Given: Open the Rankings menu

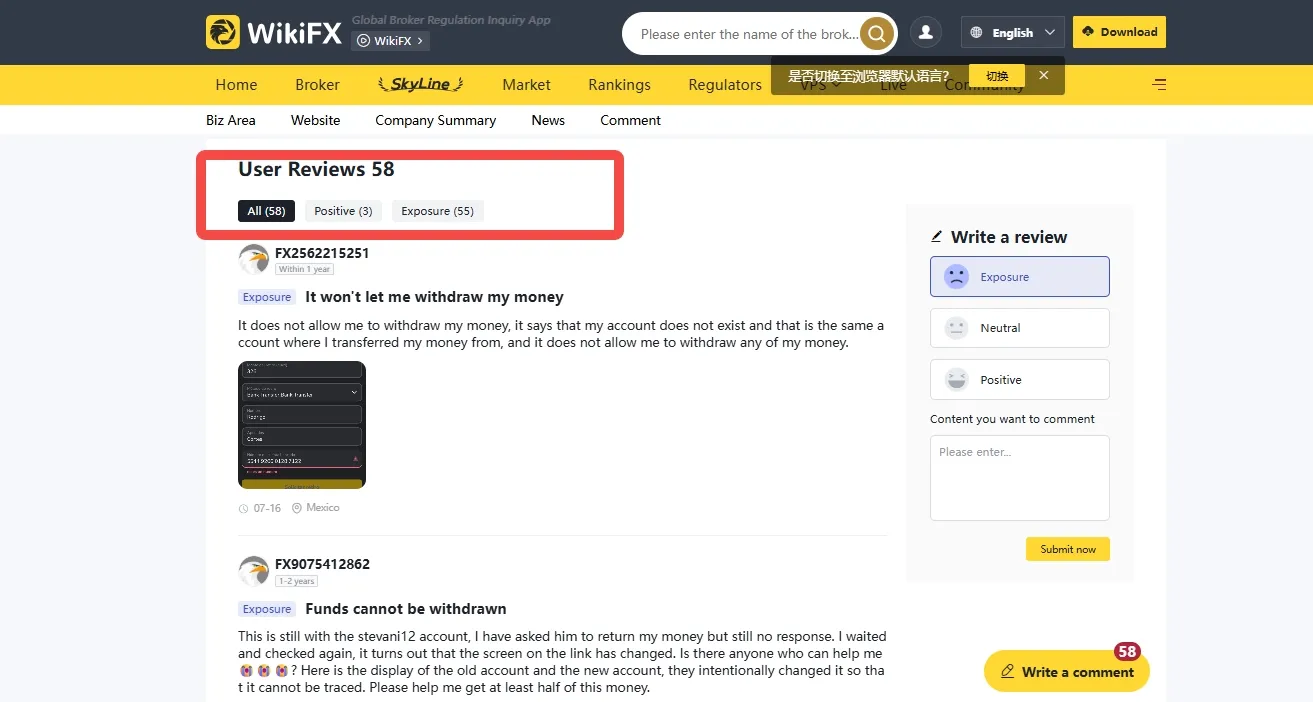Looking at the screenshot, I should [x=619, y=85].
